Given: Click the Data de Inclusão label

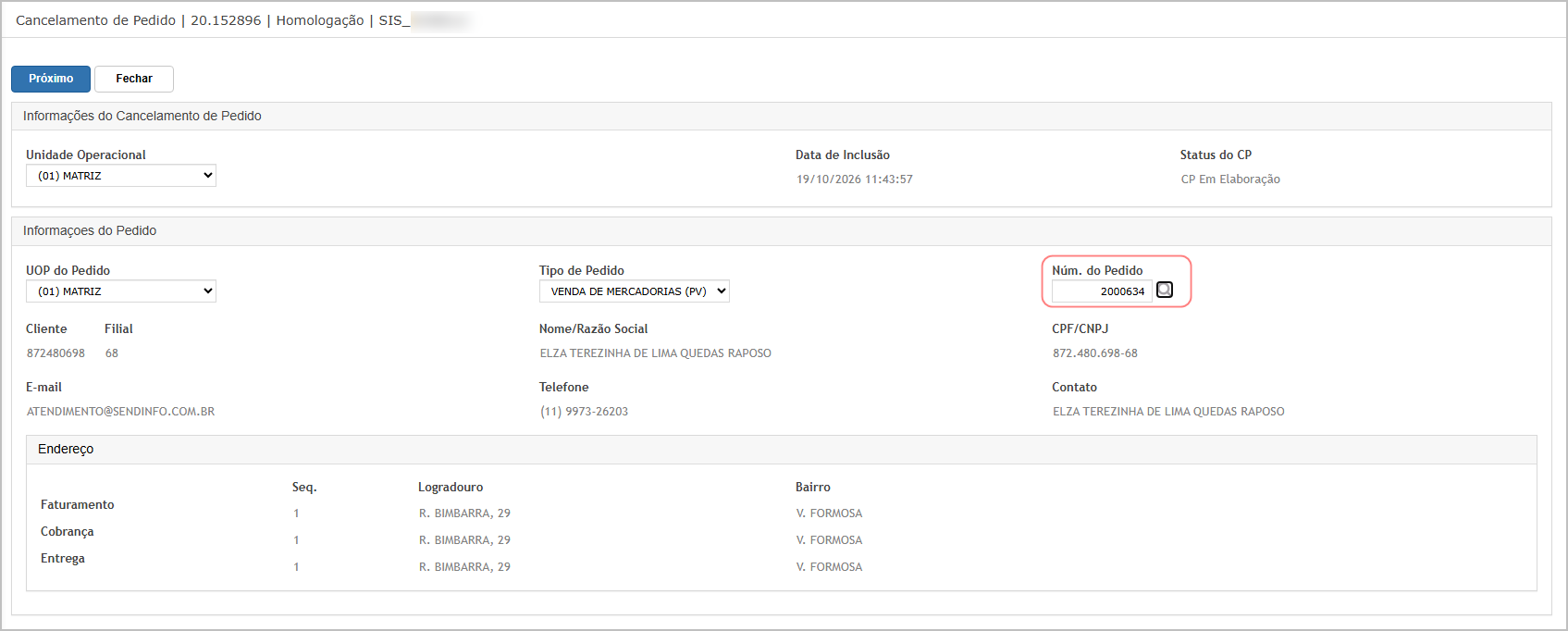Looking at the screenshot, I should tap(843, 155).
